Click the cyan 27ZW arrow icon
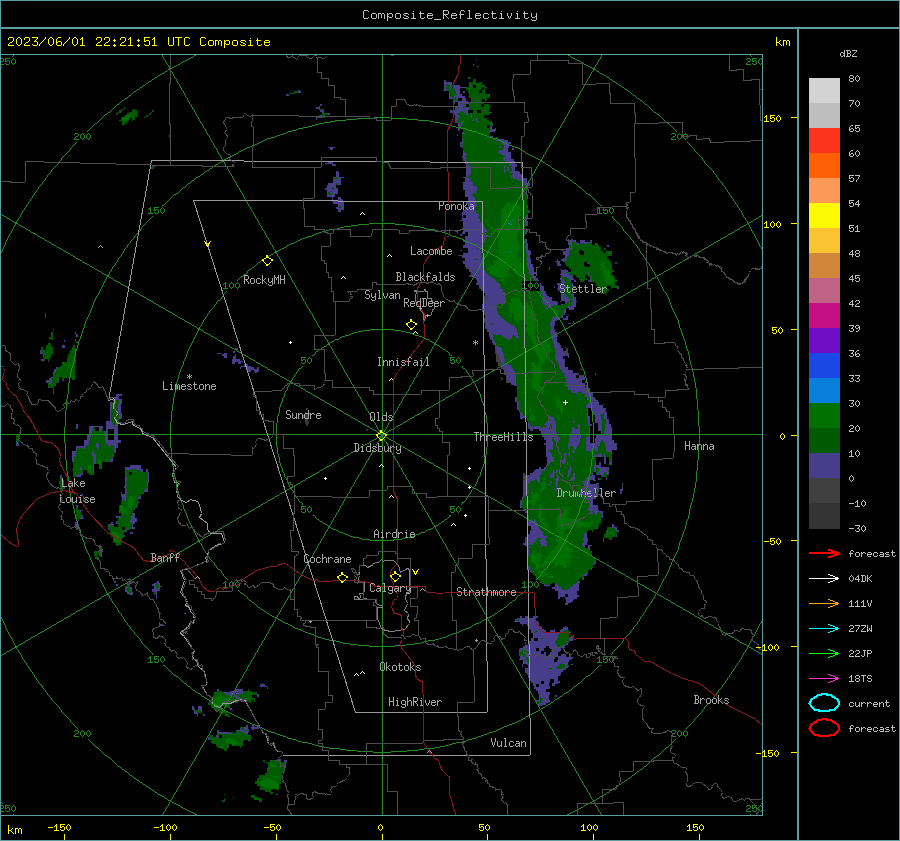The height and width of the screenshot is (841, 900). pyautogui.click(x=824, y=629)
